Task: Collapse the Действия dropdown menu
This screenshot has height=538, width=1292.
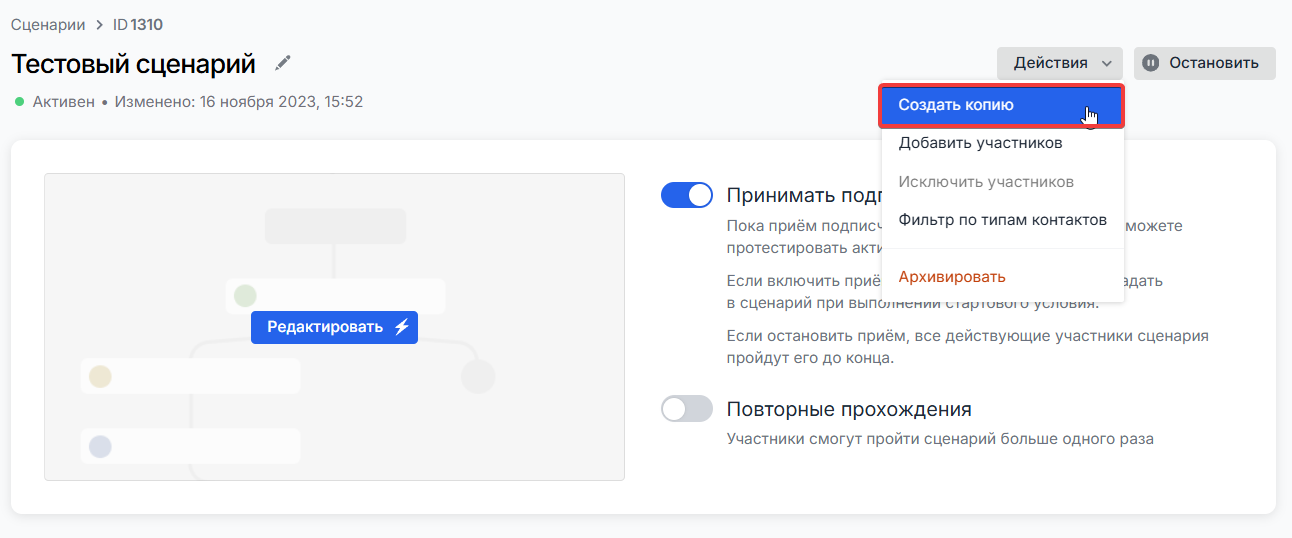Action: click(x=1059, y=63)
